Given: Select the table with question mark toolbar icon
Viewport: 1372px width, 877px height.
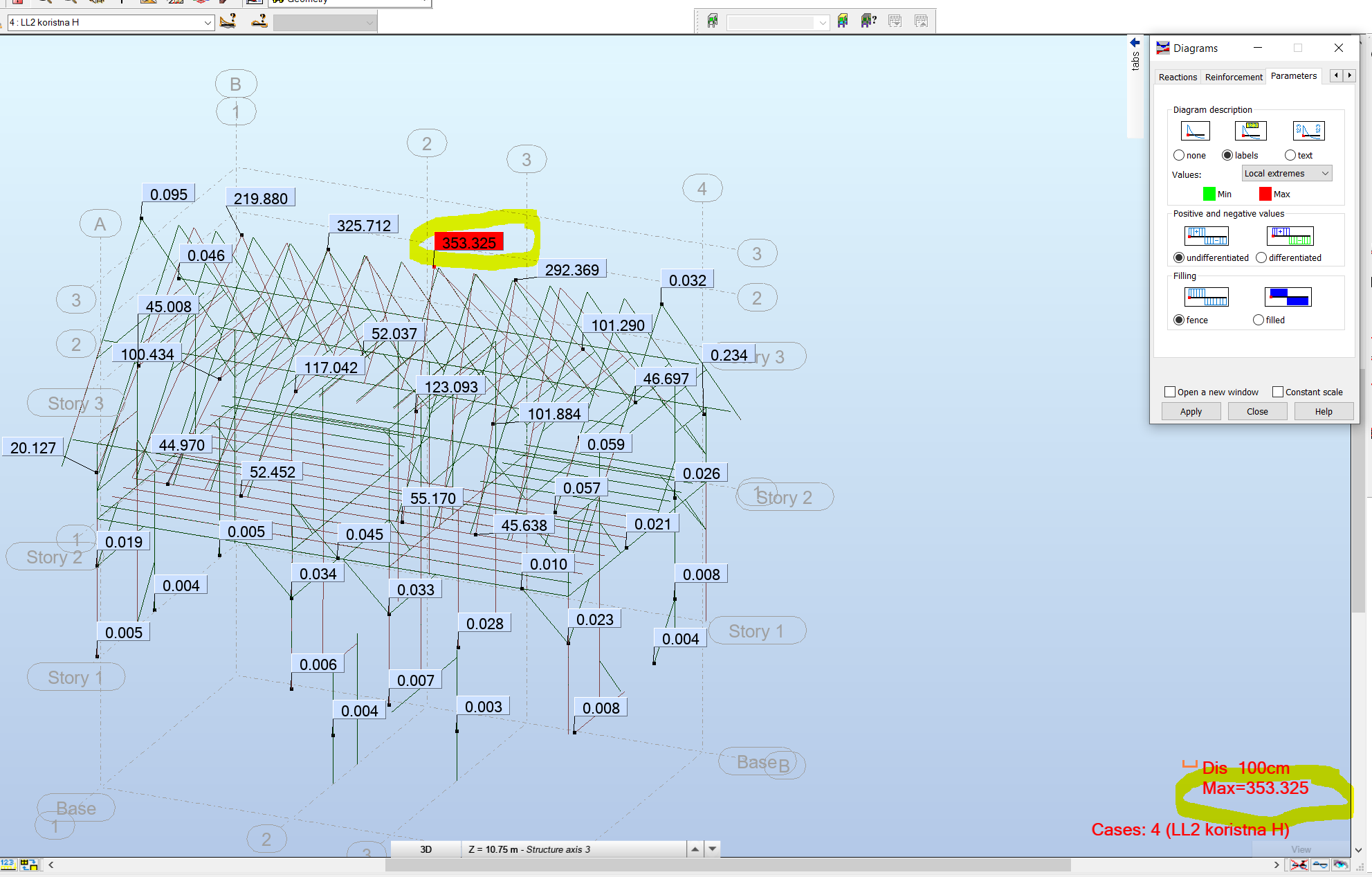Looking at the screenshot, I should pos(867,21).
